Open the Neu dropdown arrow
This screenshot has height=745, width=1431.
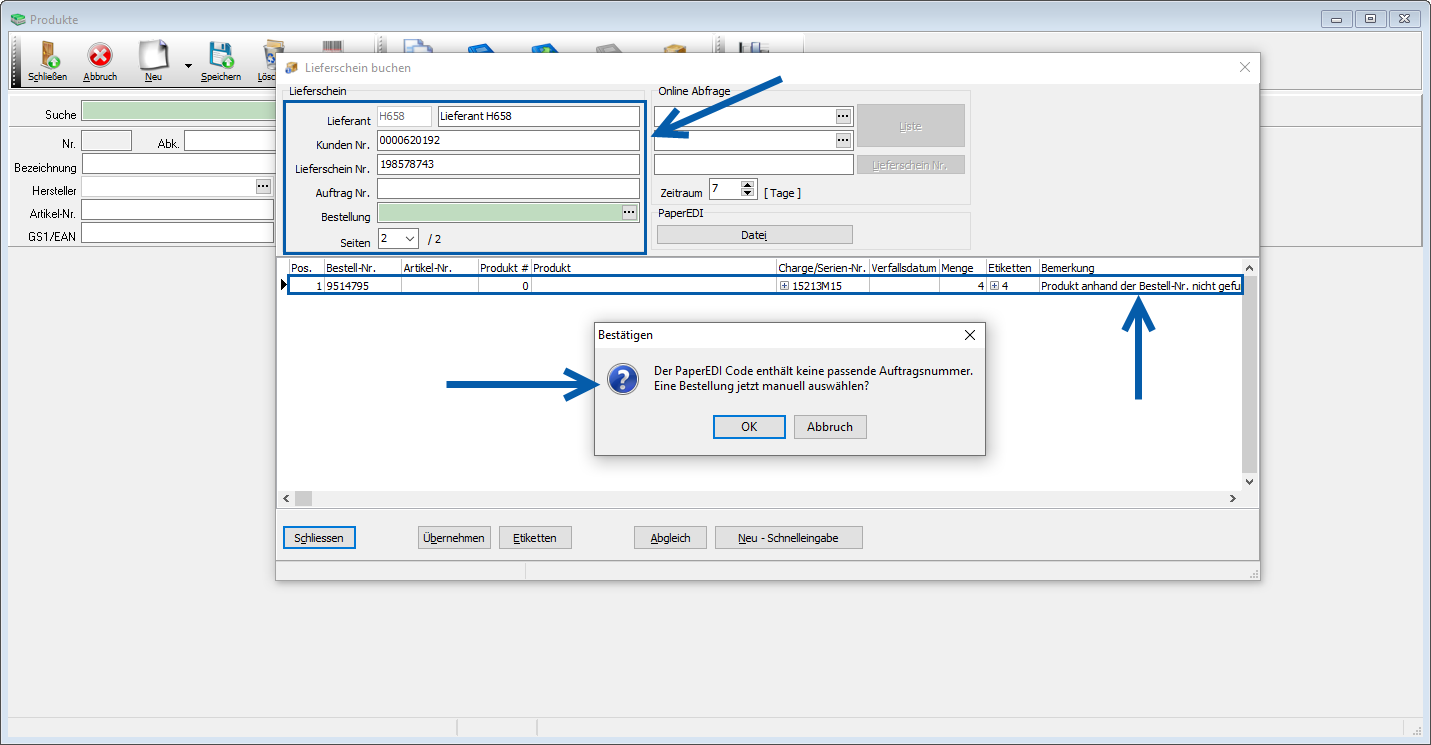pos(187,67)
